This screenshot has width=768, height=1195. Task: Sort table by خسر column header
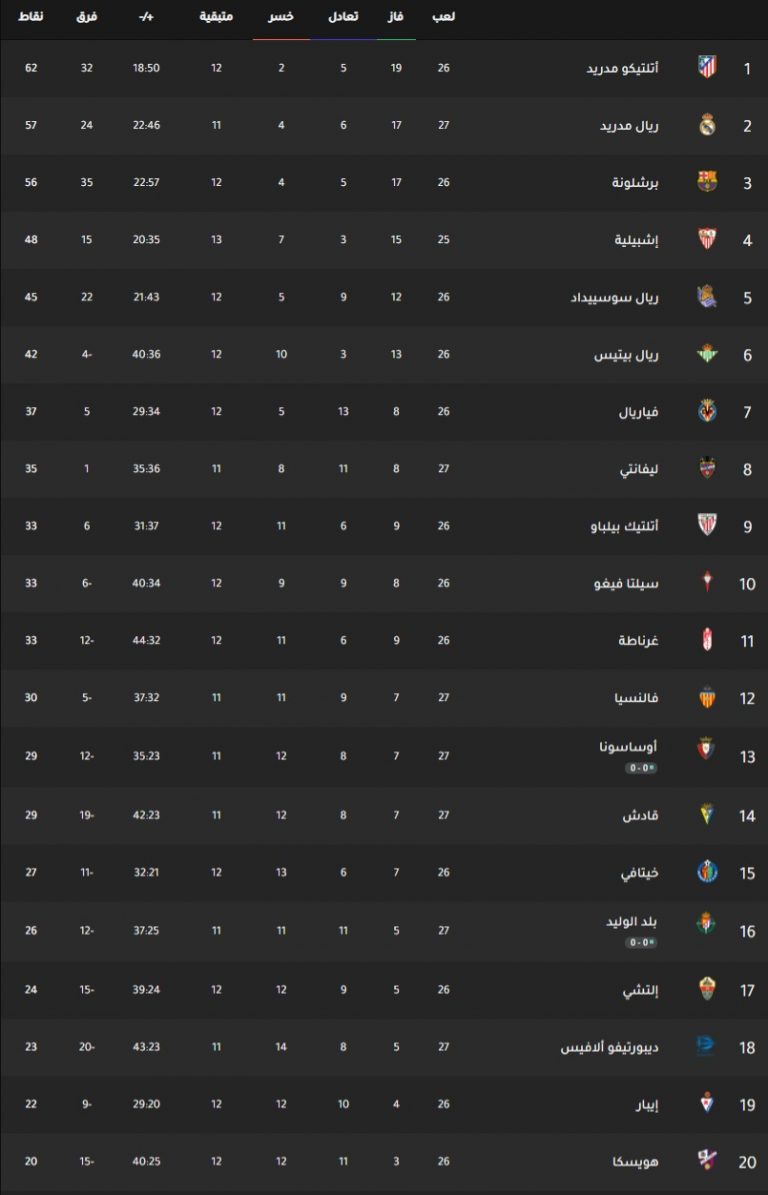pos(281,17)
